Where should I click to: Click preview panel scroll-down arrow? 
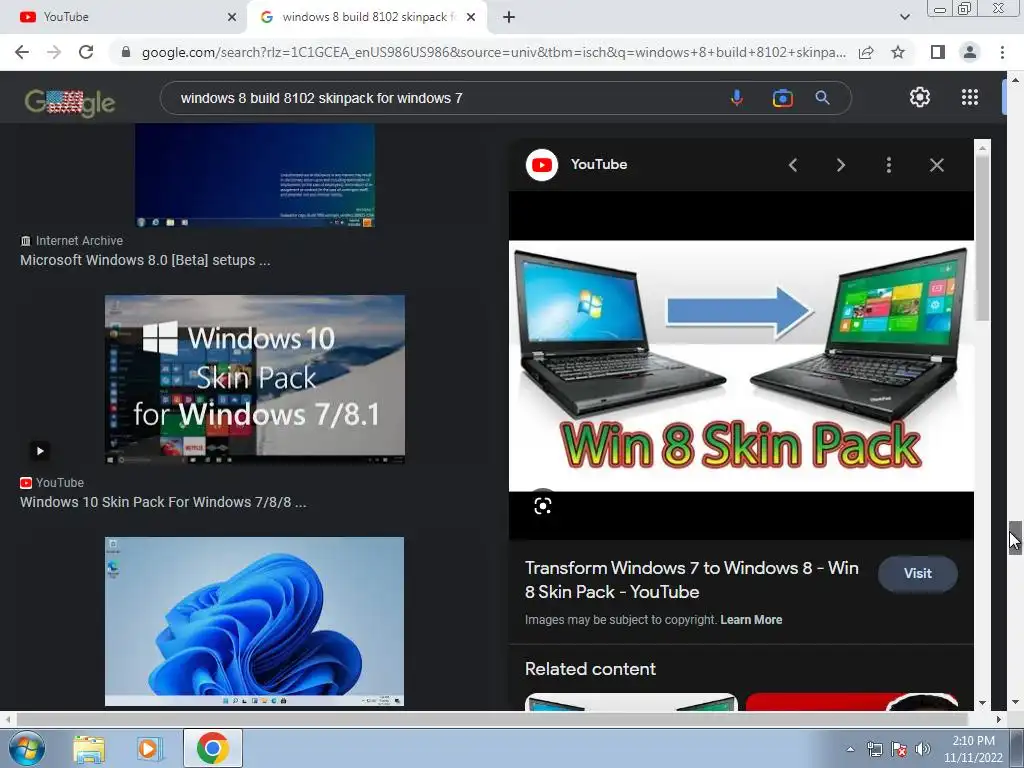[982, 703]
